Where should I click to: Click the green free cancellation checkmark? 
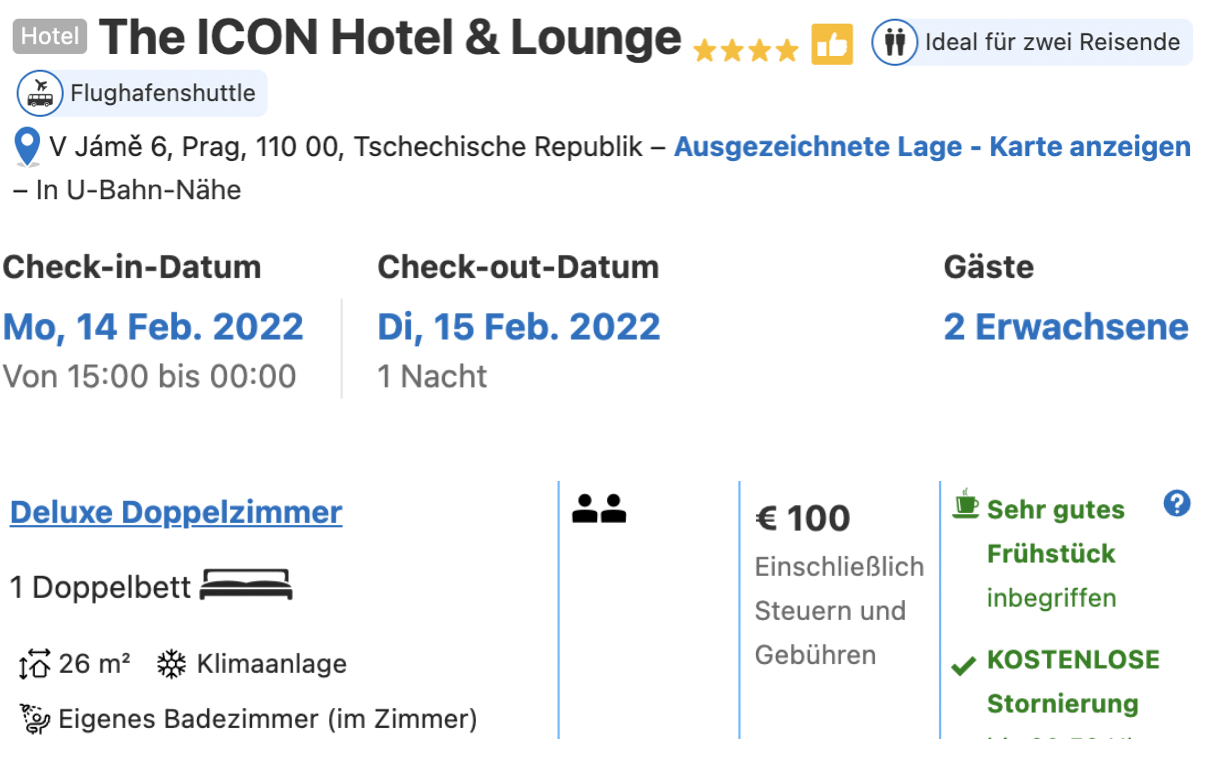(x=964, y=666)
